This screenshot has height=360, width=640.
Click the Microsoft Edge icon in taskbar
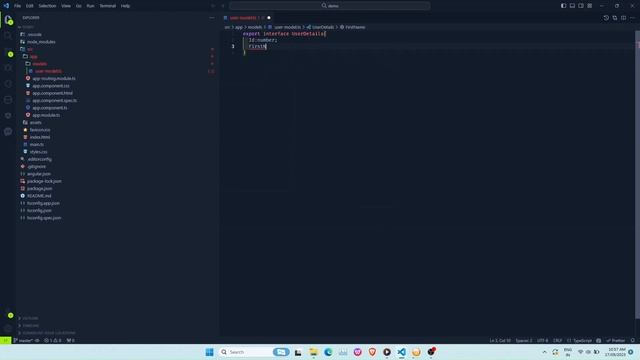(328, 352)
